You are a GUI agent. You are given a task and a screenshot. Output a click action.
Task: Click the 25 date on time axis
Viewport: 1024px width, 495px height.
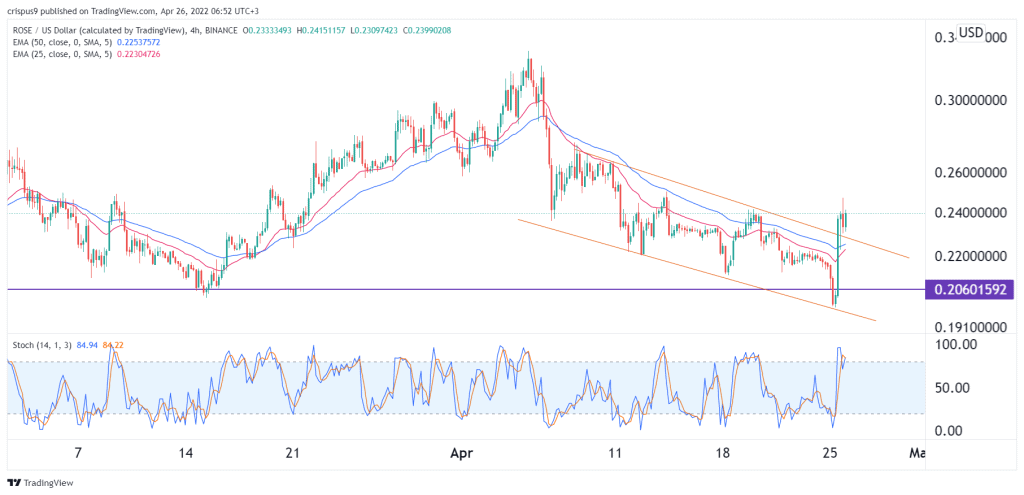point(830,452)
